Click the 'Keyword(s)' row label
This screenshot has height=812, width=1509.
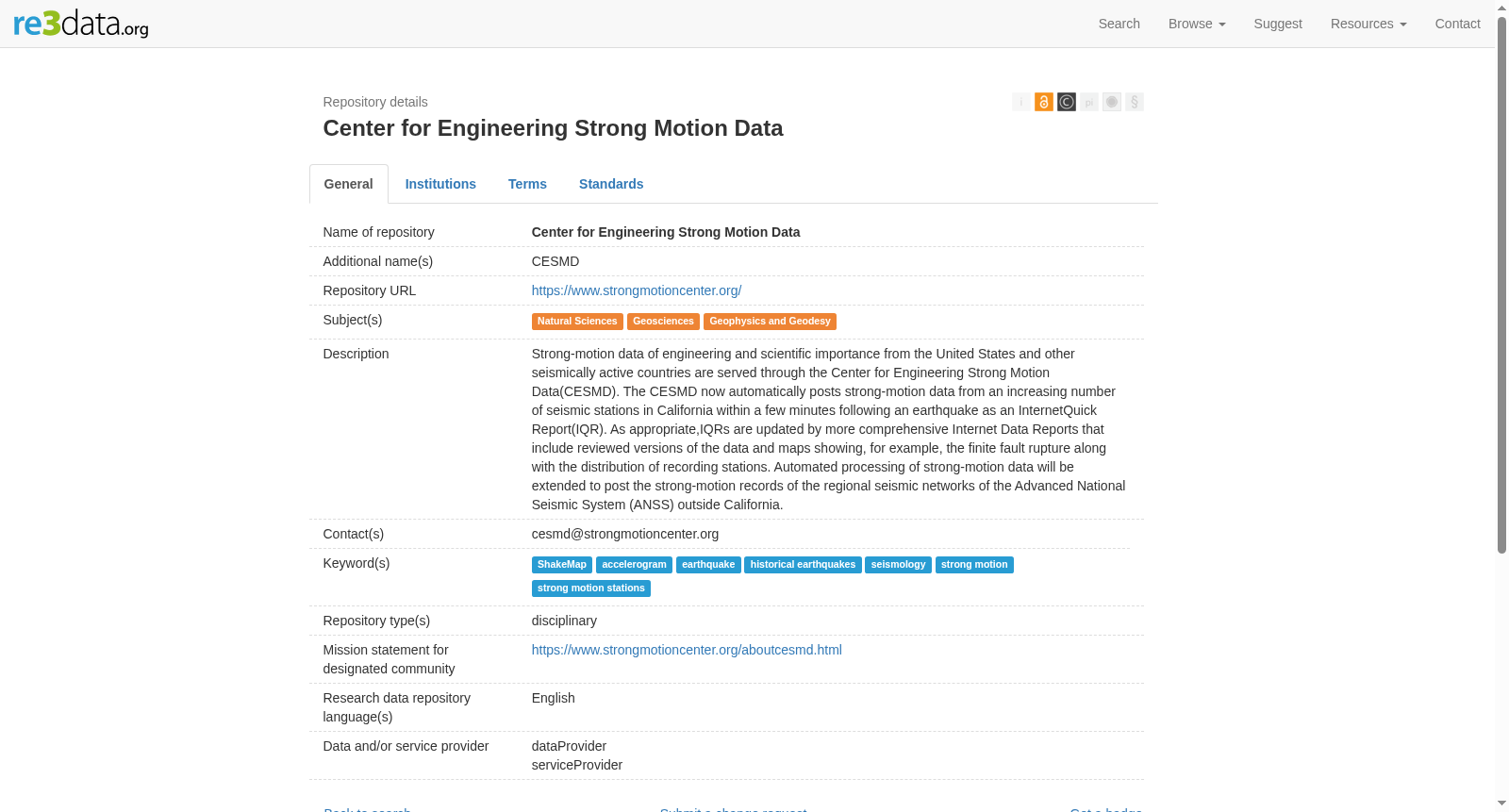[x=357, y=563]
